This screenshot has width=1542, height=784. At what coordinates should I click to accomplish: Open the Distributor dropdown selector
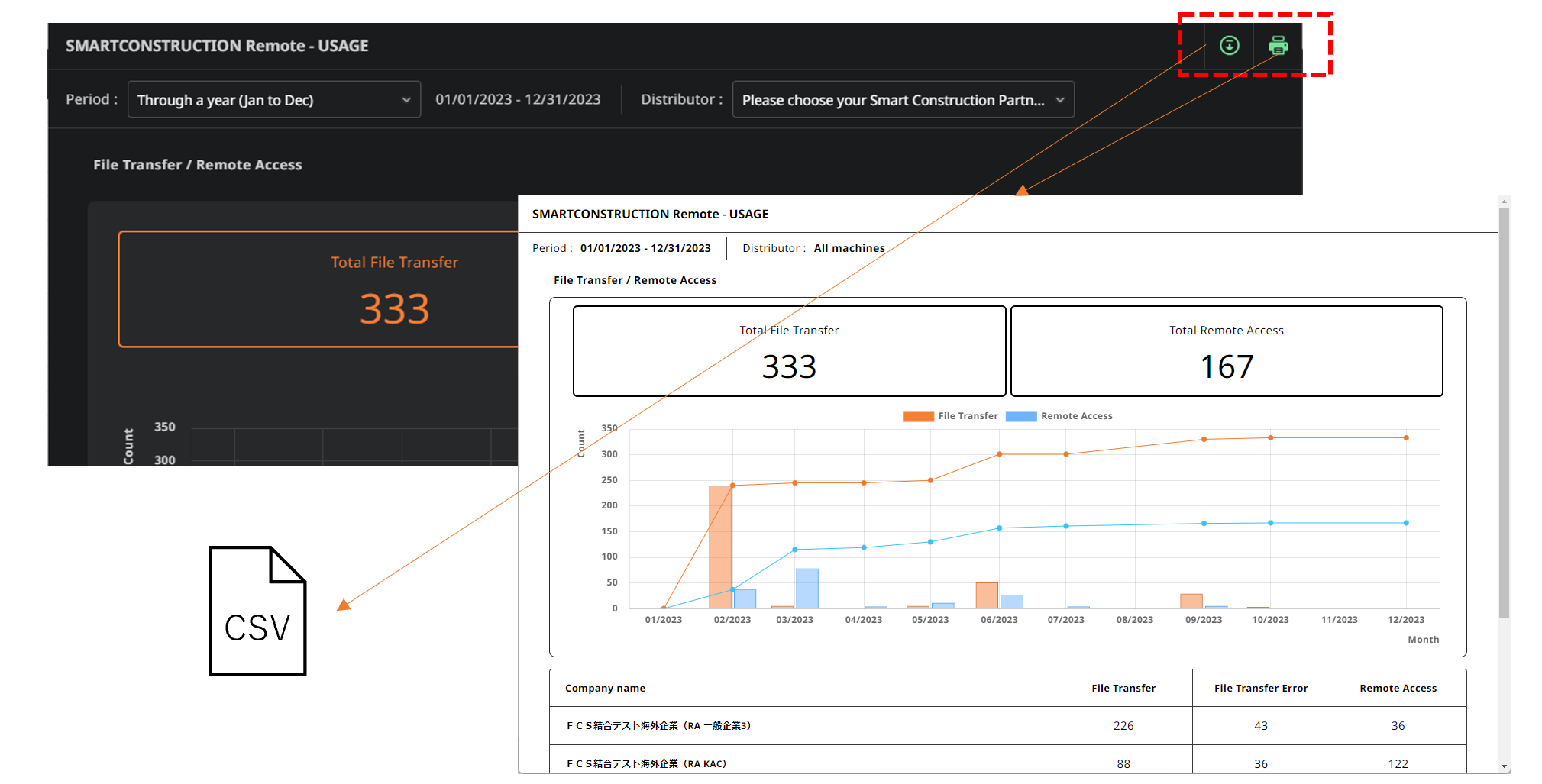coord(903,100)
